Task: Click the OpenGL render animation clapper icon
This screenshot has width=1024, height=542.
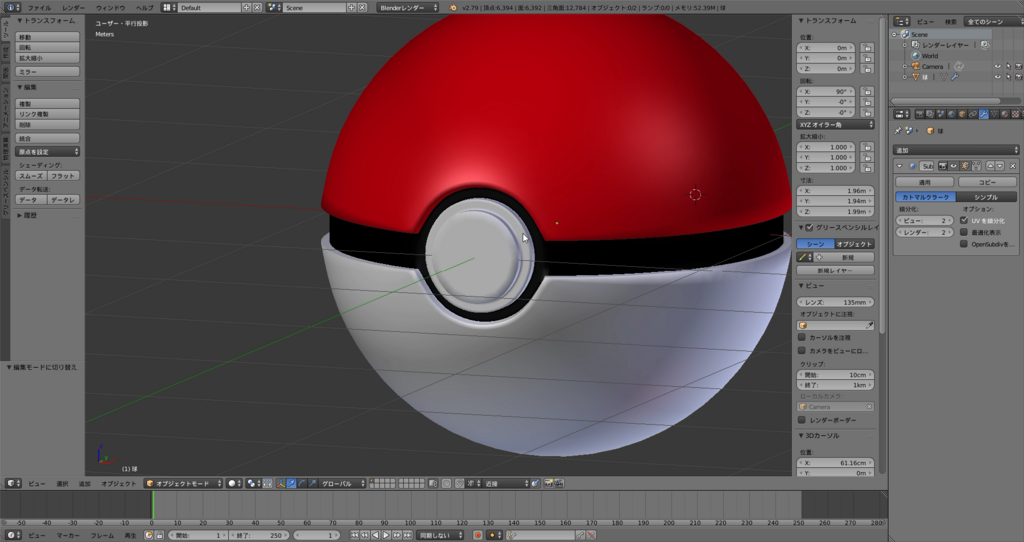Action: coord(558,484)
